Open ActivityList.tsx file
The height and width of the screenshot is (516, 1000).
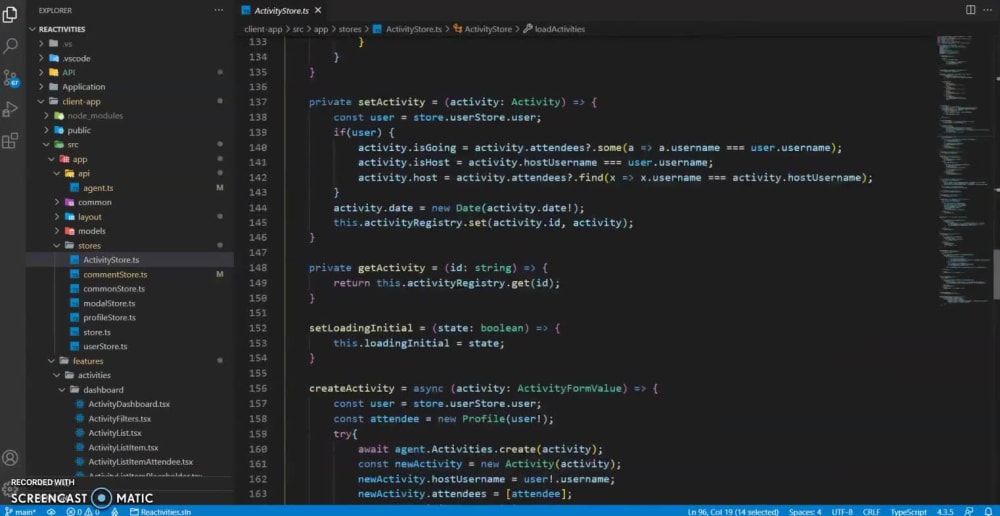130,432
